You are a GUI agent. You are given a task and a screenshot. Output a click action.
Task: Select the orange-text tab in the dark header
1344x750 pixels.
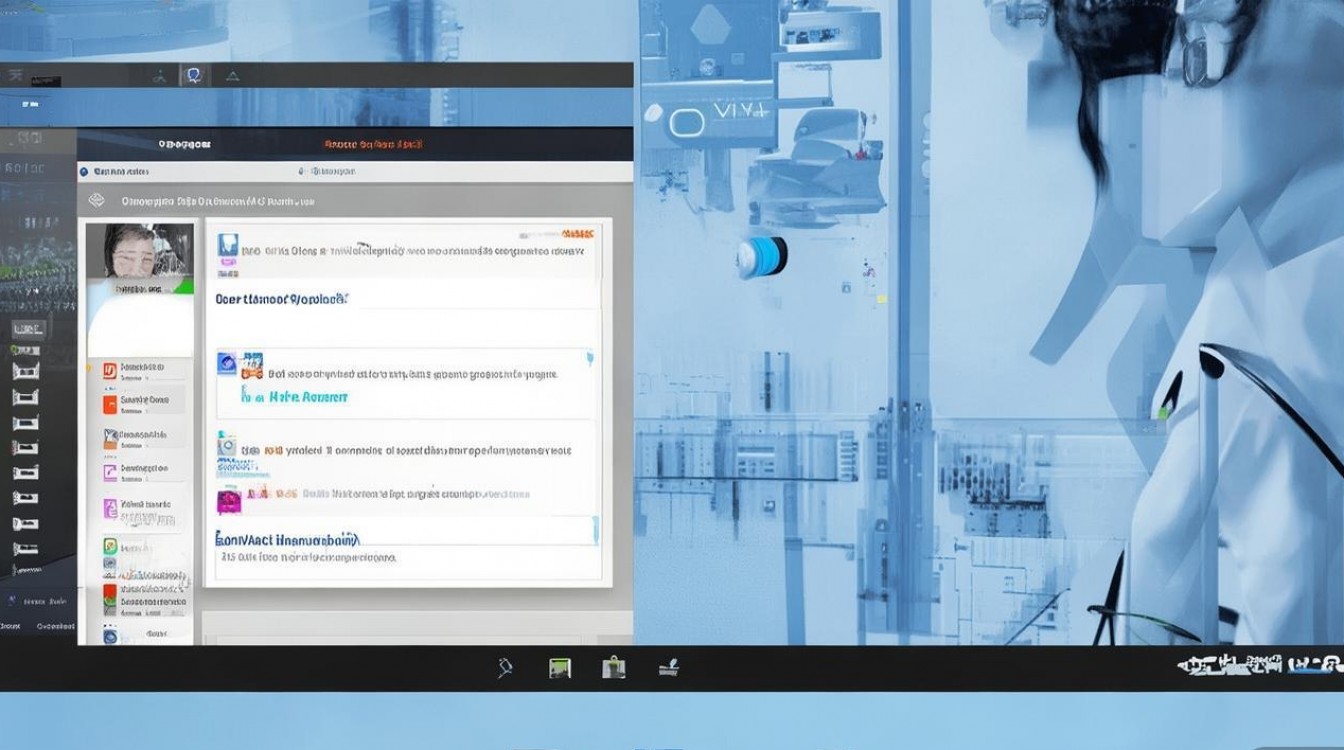click(372, 144)
